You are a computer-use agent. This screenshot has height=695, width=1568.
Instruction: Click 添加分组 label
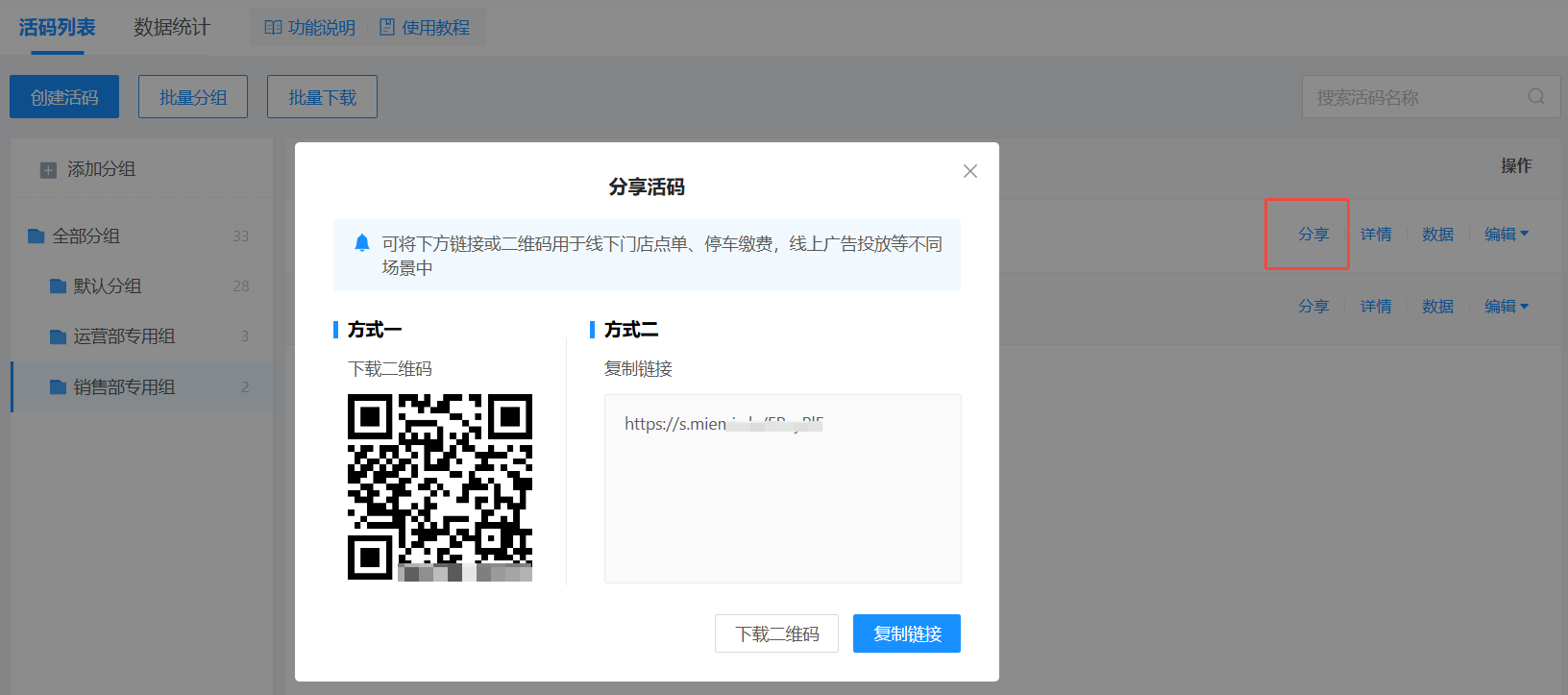pyautogui.click(x=101, y=169)
